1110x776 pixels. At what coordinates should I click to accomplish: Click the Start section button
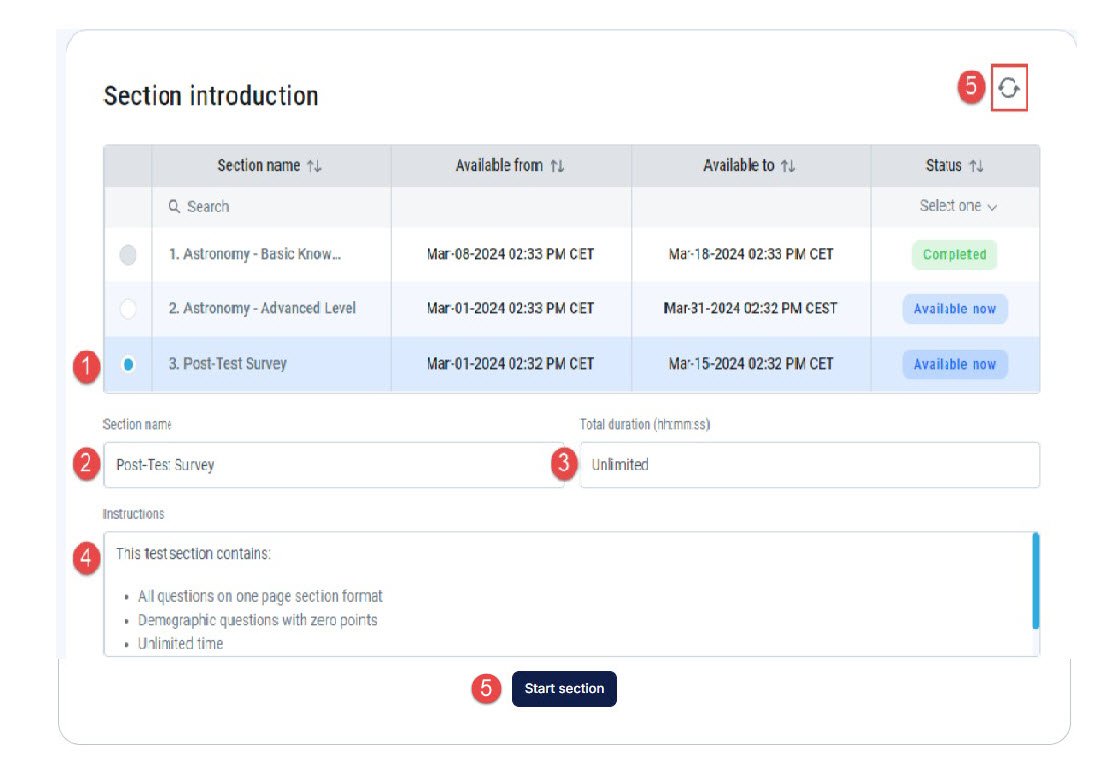click(564, 689)
